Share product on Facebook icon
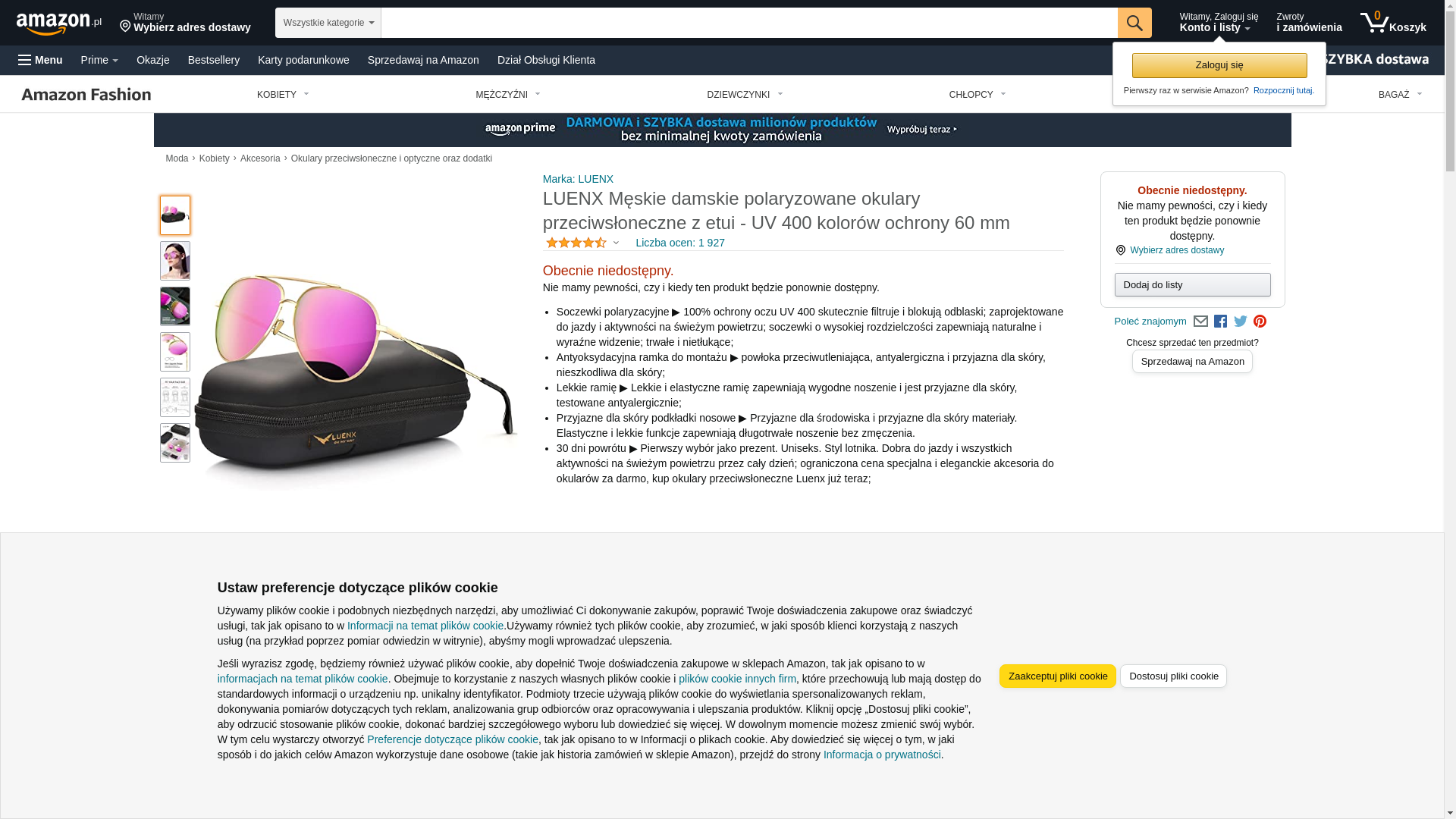Viewport: 1456px width, 819px height. 1220,322
